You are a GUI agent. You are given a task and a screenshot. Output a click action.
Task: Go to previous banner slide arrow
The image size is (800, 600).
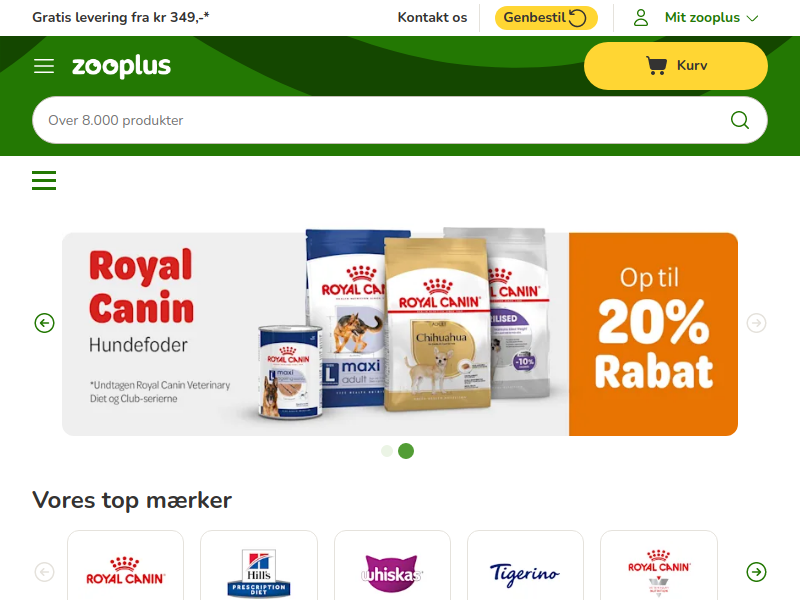pyautogui.click(x=44, y=323)
